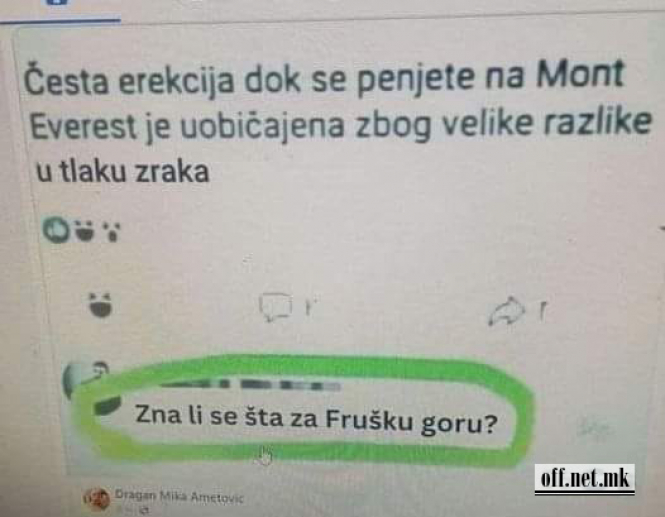
Task: Click the faint reaction on the comment
Action: pos(596,428)
